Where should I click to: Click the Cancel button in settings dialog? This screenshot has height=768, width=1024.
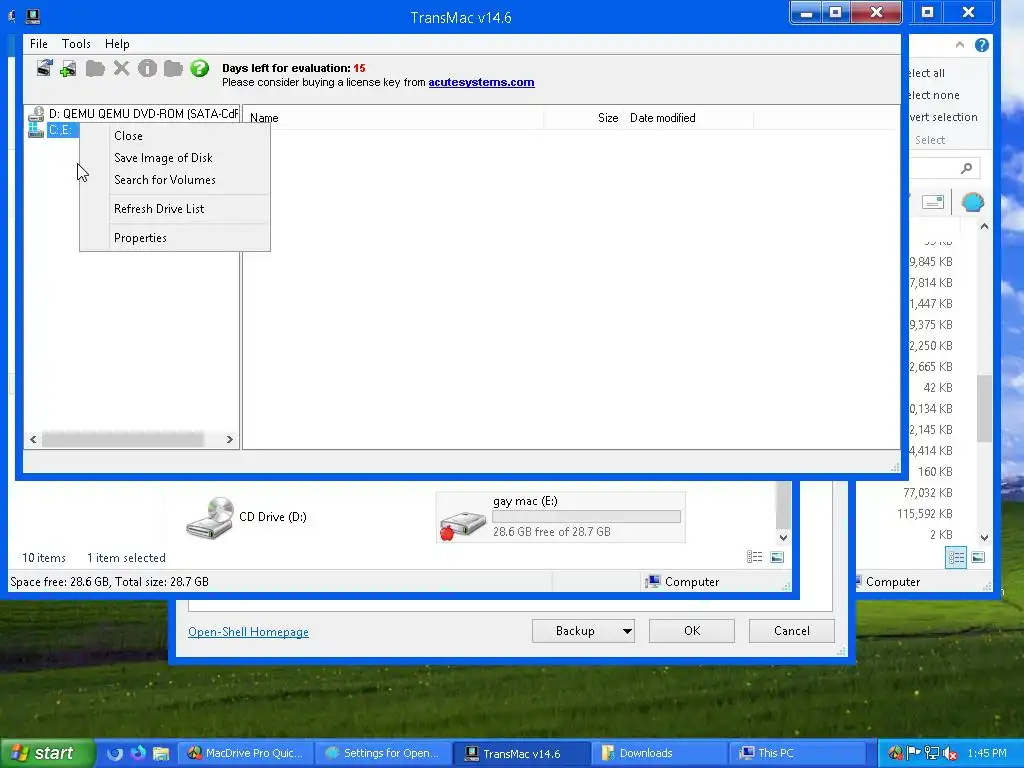[792, 631]
